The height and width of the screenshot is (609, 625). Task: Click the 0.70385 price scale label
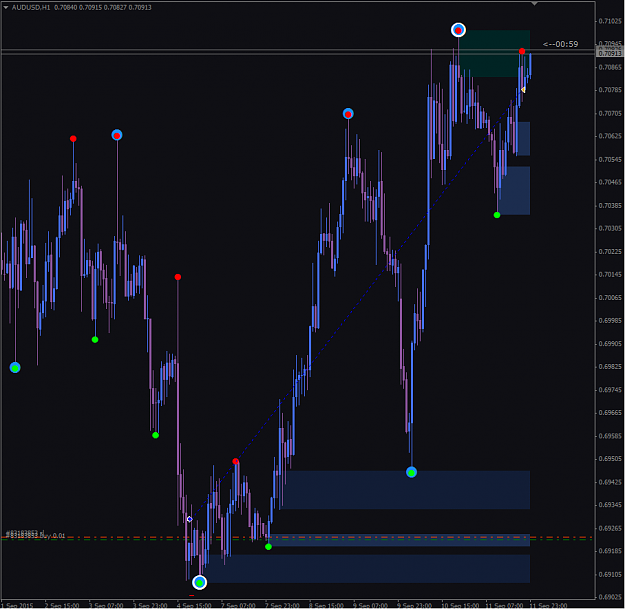[610, 206]
